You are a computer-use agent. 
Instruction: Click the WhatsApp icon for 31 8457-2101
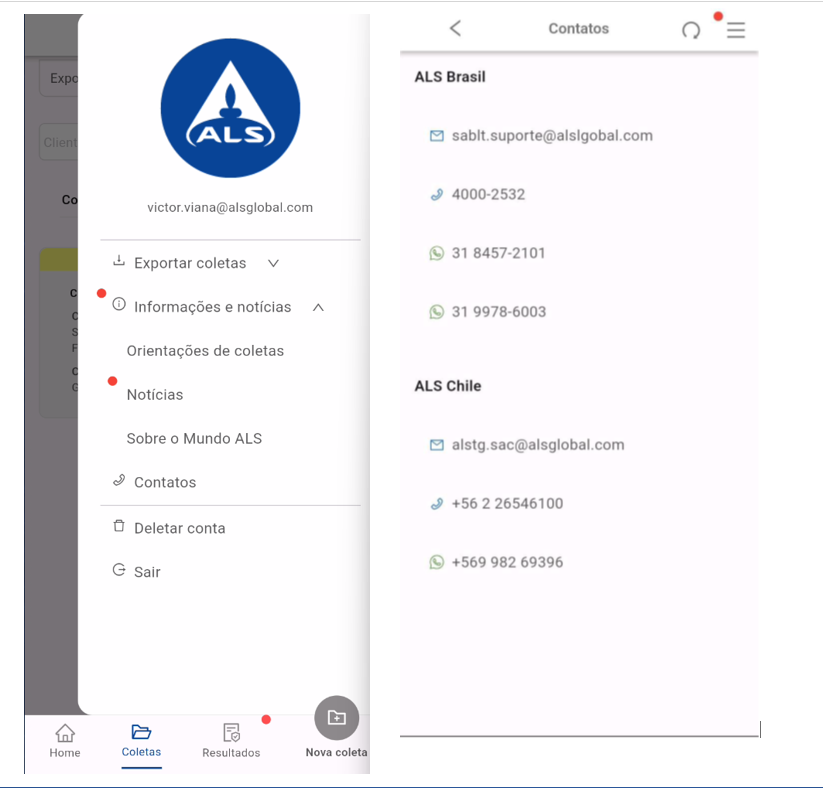tap(436, 253)
